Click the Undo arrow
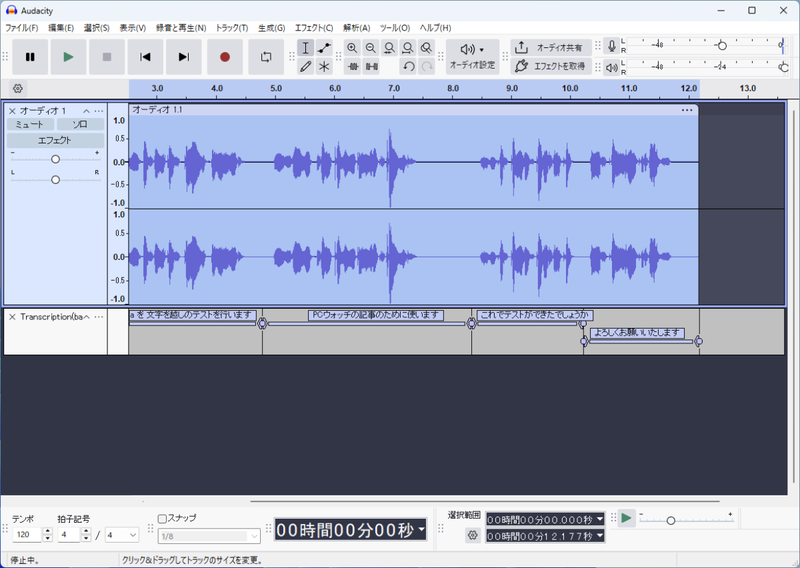The width and height of the screenshot is (800, 568). [408, 66]
